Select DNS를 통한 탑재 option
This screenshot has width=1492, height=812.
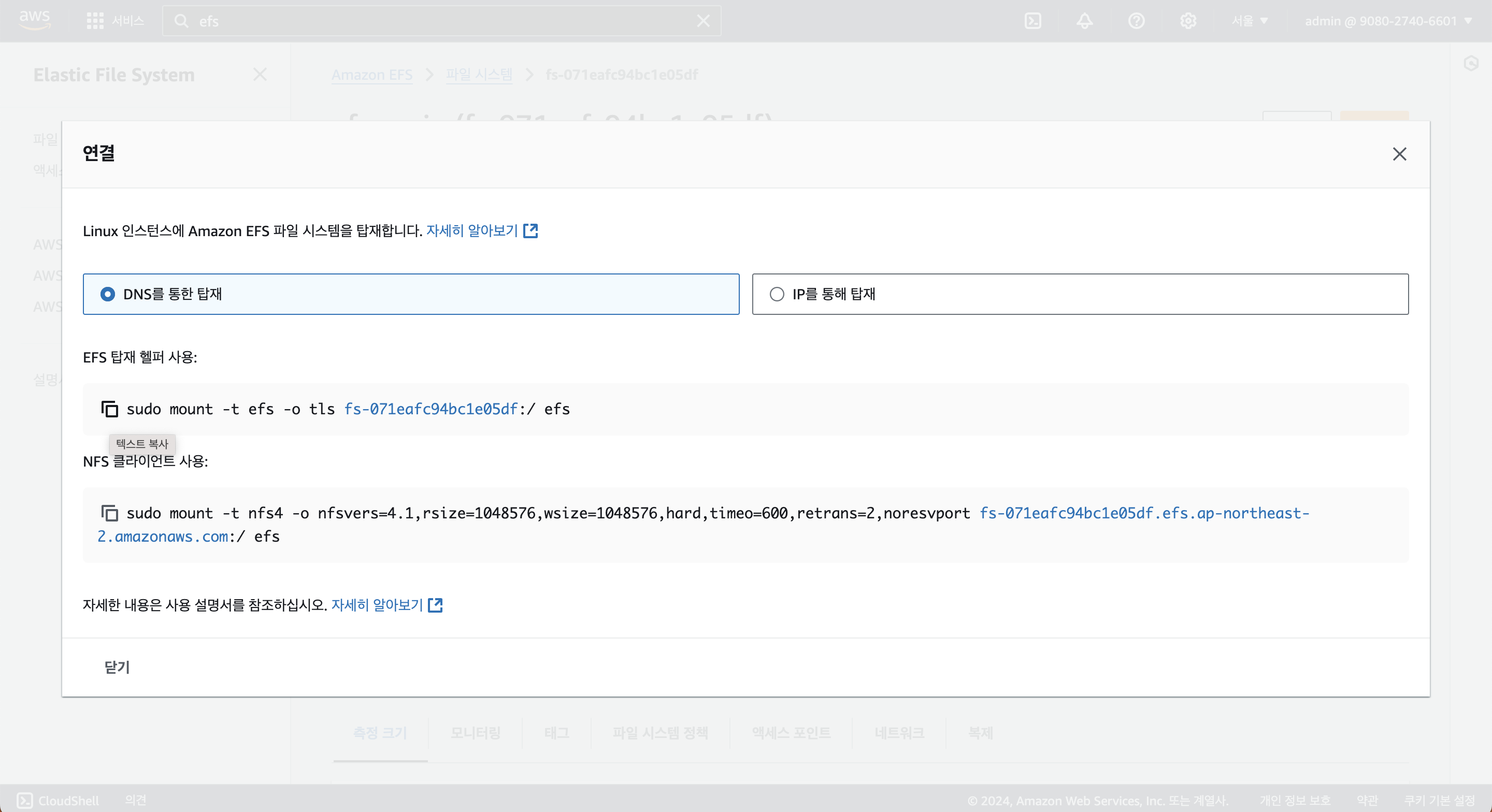[x=411, y=294]
